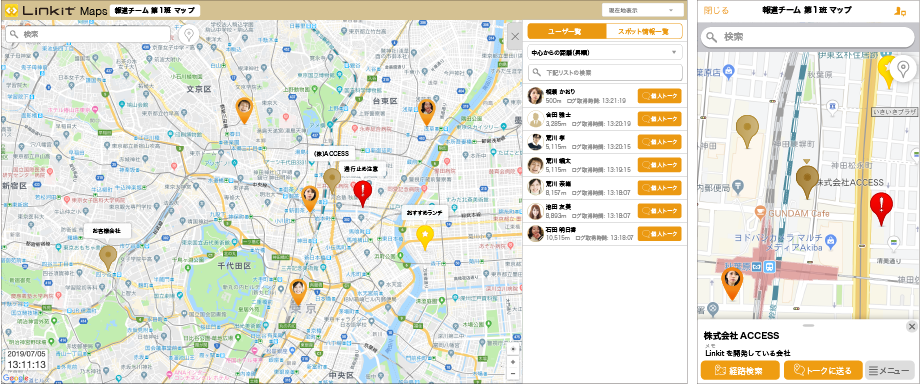This screenshot has width=920, height=385.
Task: Open the メニュー button in detail sheet
Action: pos(889,370)
